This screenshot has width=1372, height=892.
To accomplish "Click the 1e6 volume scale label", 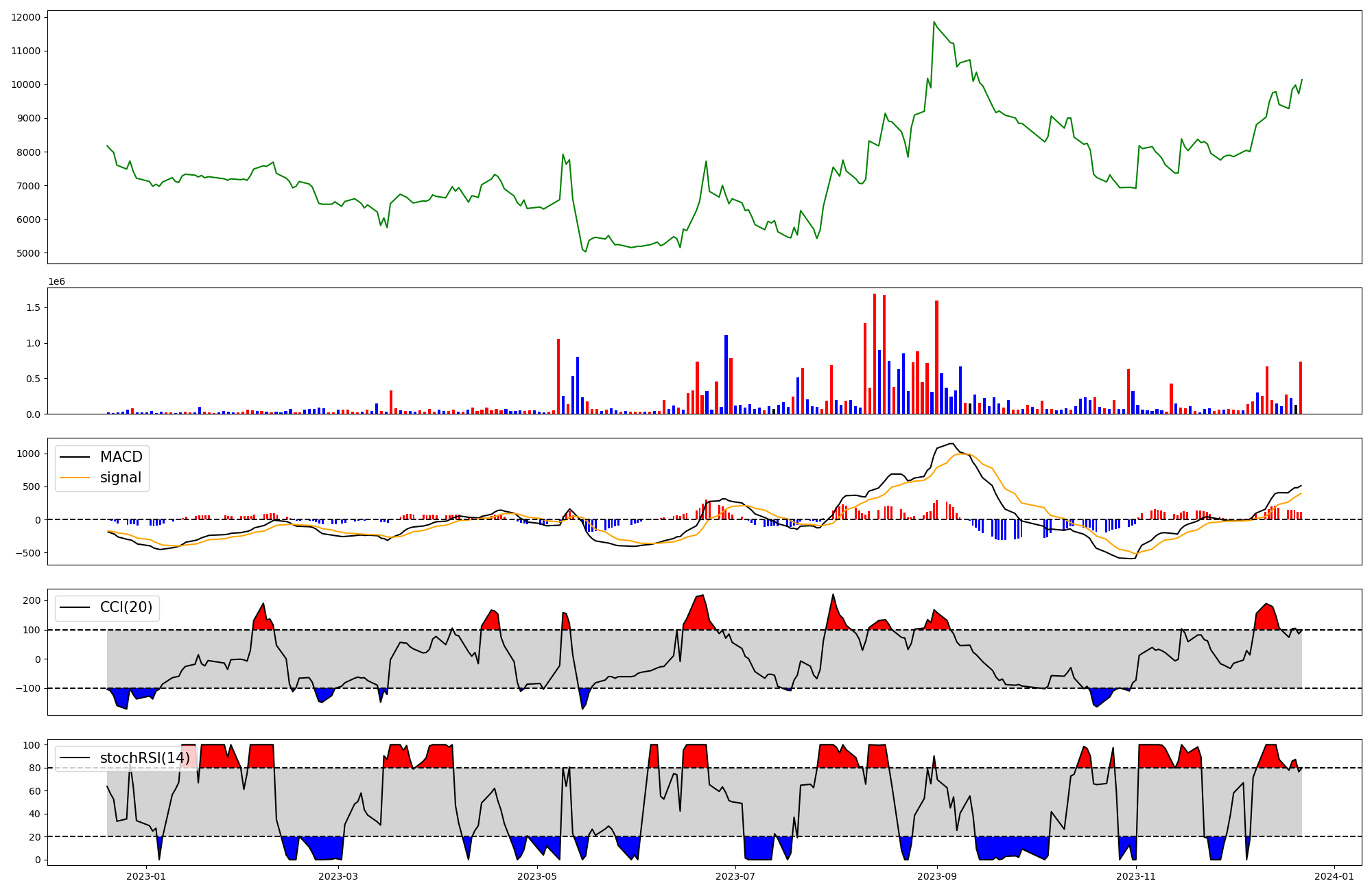I will (56, 281).
